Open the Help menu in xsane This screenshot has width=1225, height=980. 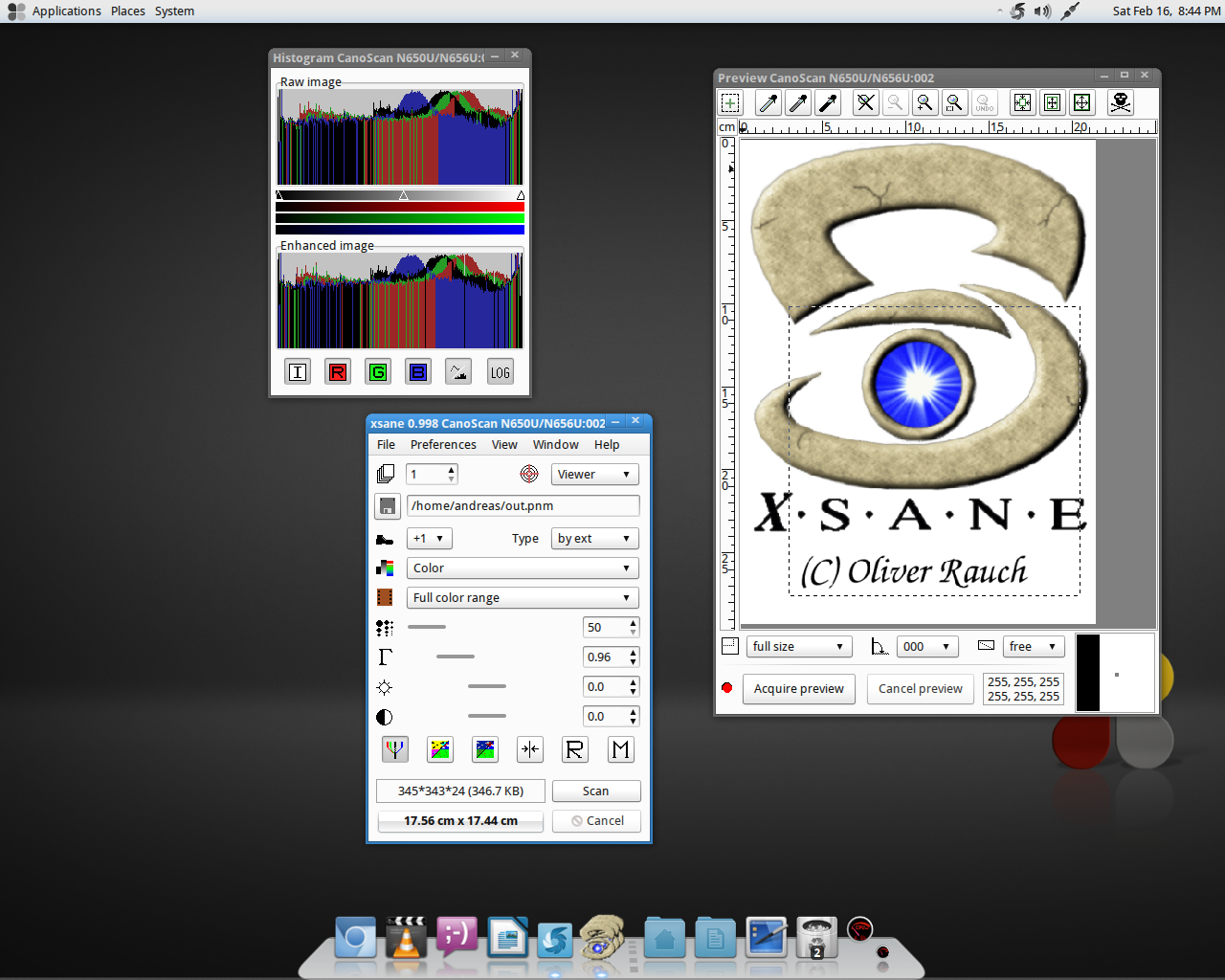(x=607, y=445)
